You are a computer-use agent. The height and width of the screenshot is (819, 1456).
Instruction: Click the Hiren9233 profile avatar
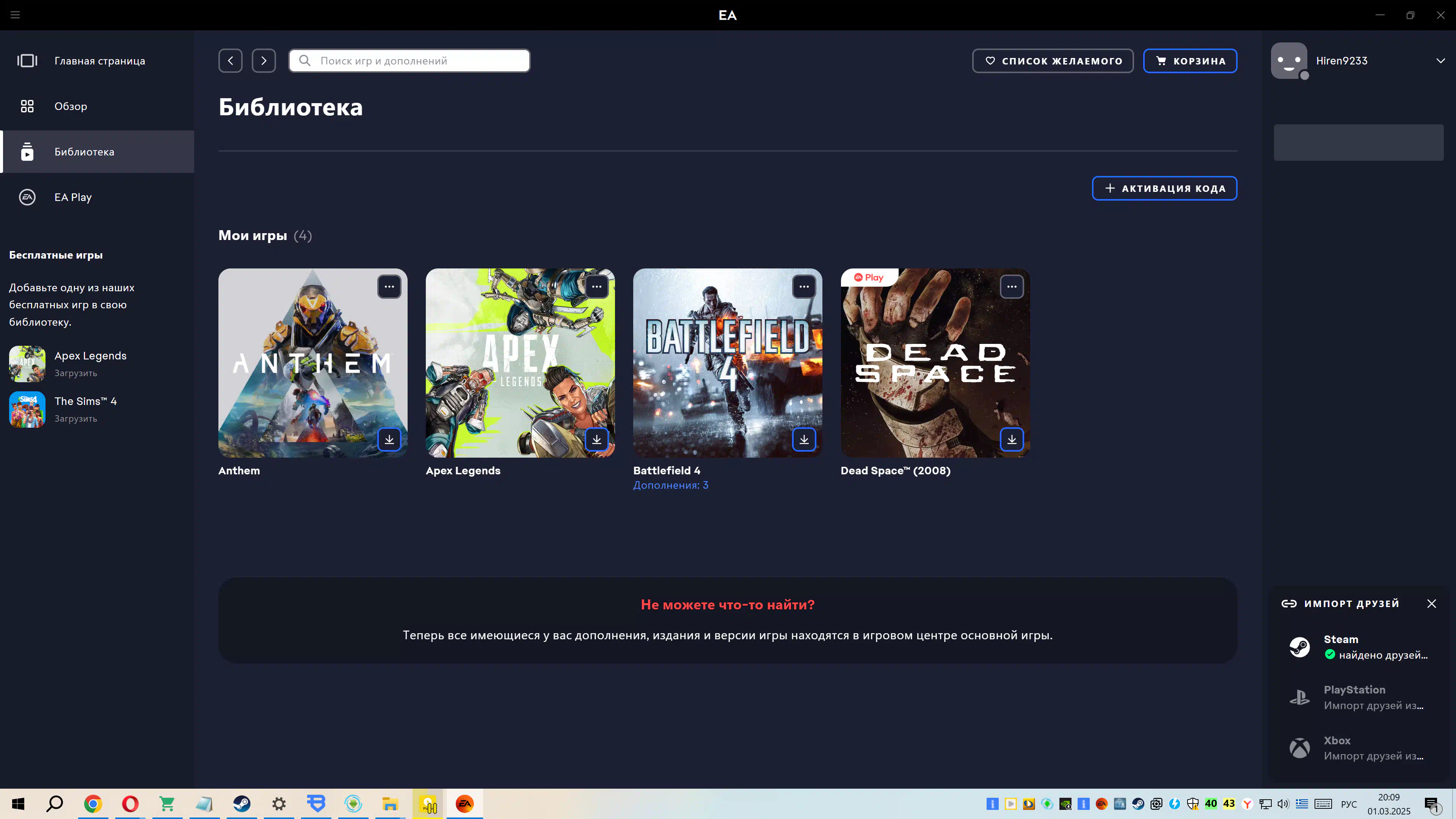pos(1289,61)
